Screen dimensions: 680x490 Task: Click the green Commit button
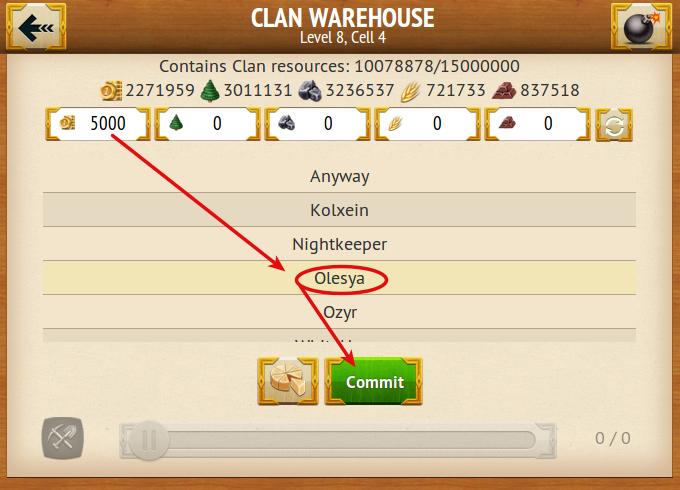(374, 381)
